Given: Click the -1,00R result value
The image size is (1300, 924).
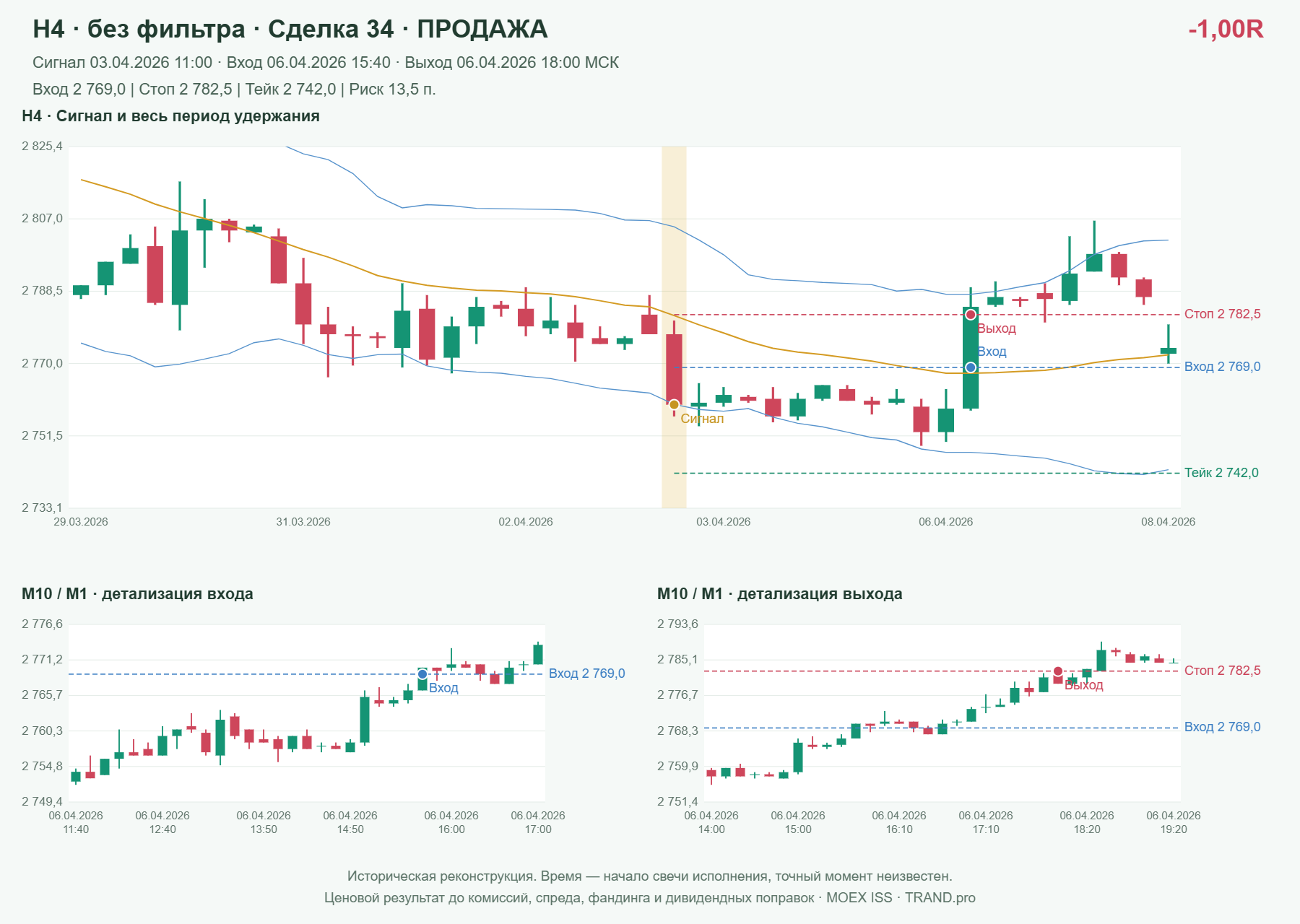Looking at the screenshot, I should (x=1226, y=29).
